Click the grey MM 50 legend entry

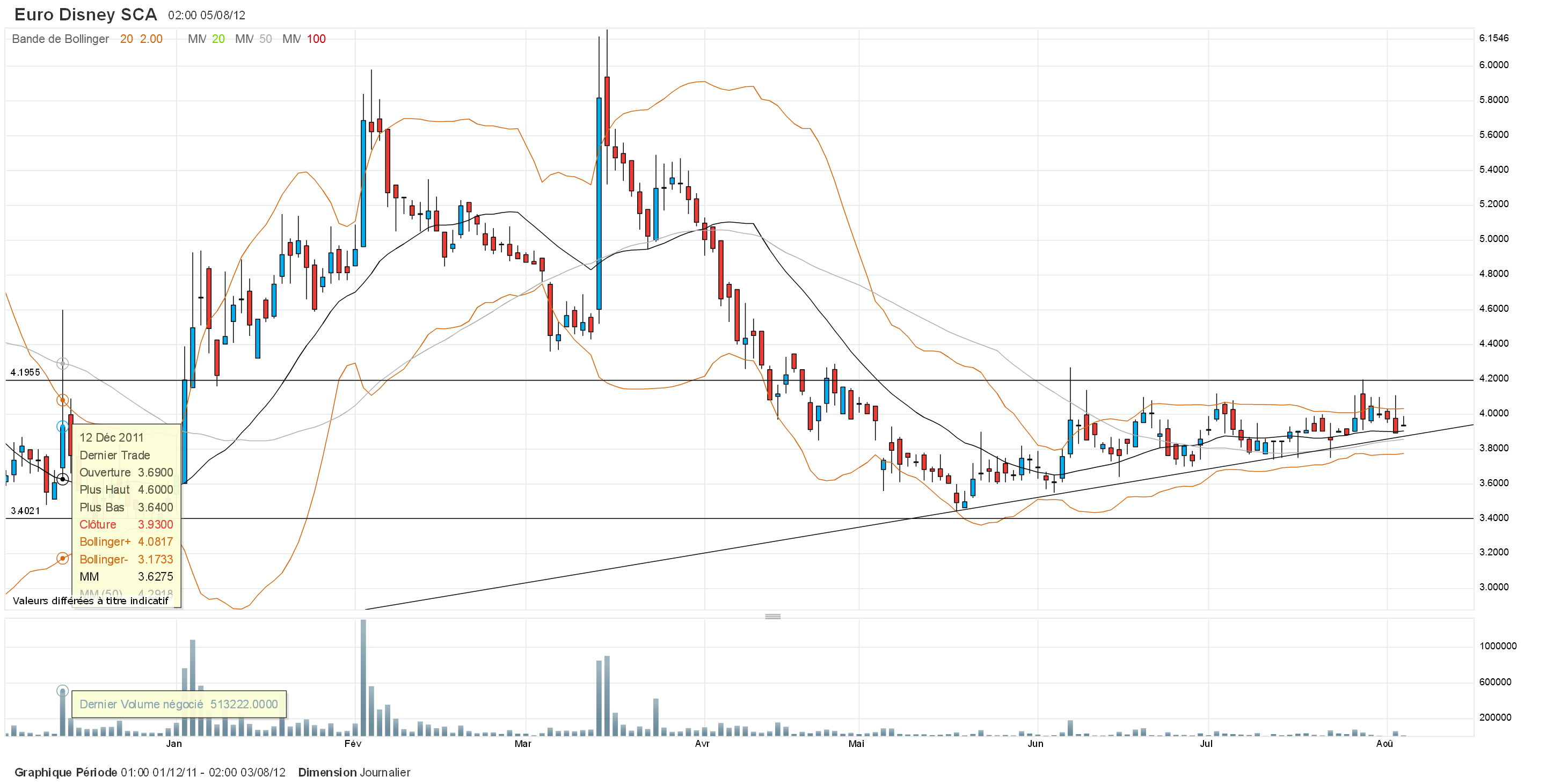[253, 39]
